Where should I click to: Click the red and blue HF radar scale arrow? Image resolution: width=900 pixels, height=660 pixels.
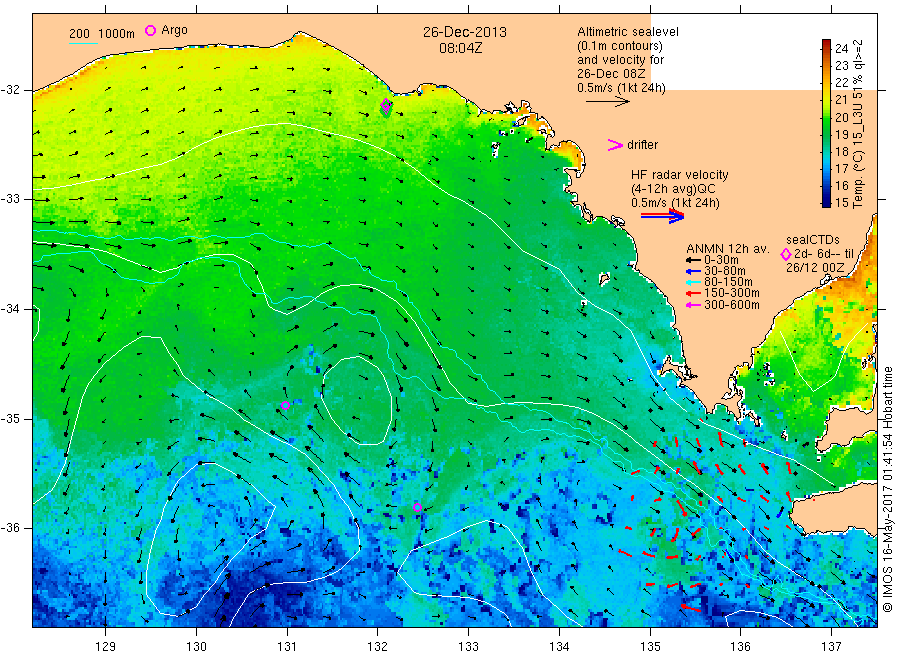click(x=662, y=216)
